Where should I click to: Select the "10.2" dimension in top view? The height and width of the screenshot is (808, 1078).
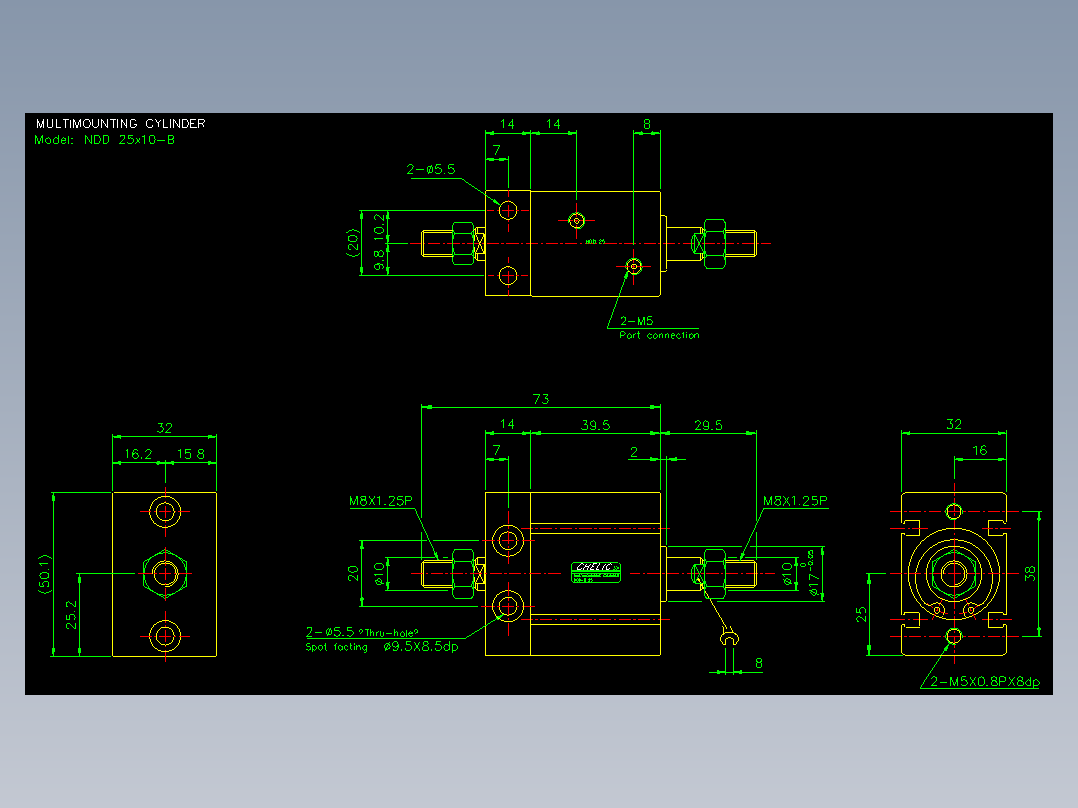(x=380, y=227)
